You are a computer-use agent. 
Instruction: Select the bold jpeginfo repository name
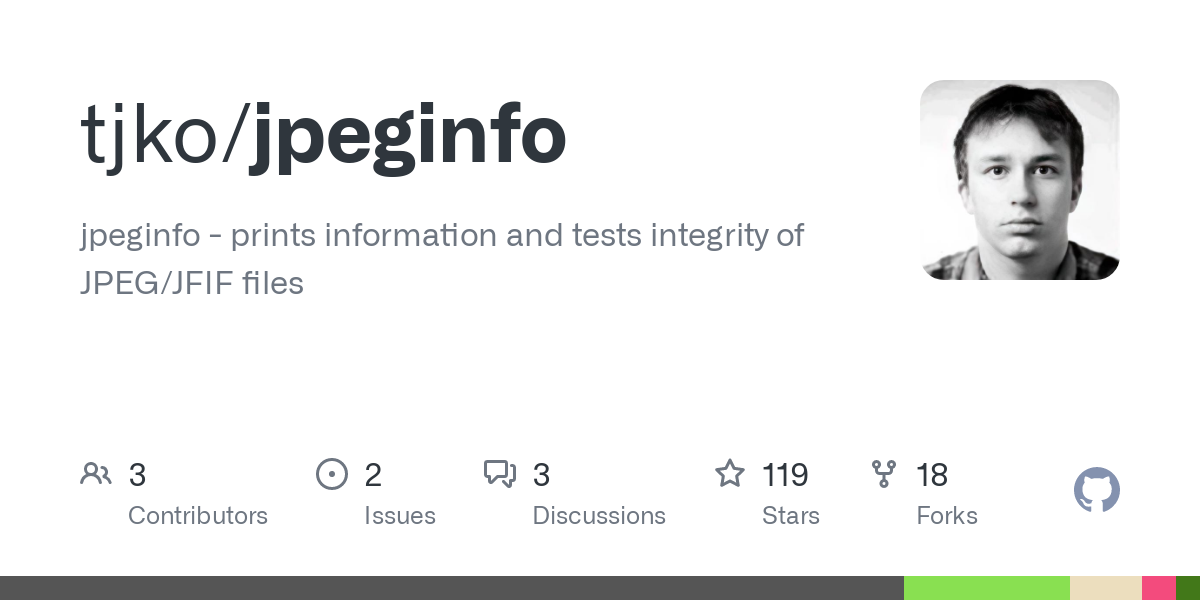coord(407,137)
